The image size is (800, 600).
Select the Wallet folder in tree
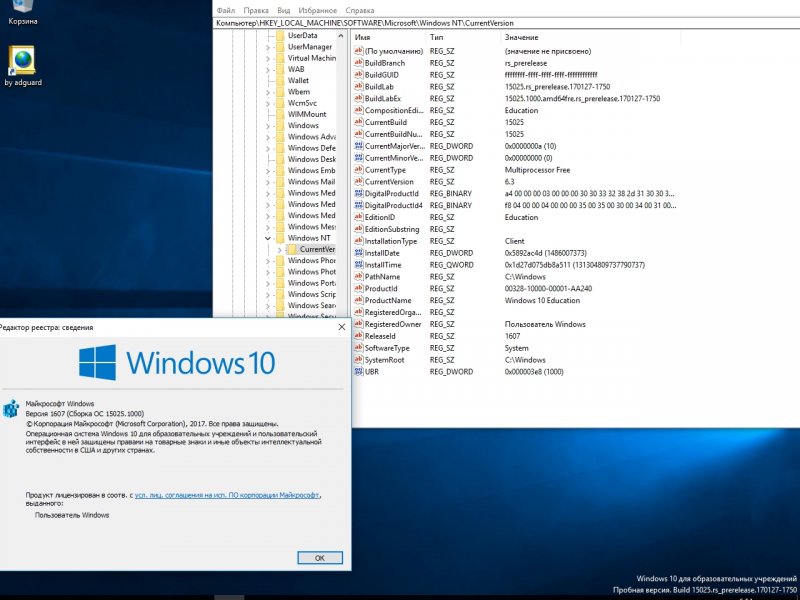(298, 81)
